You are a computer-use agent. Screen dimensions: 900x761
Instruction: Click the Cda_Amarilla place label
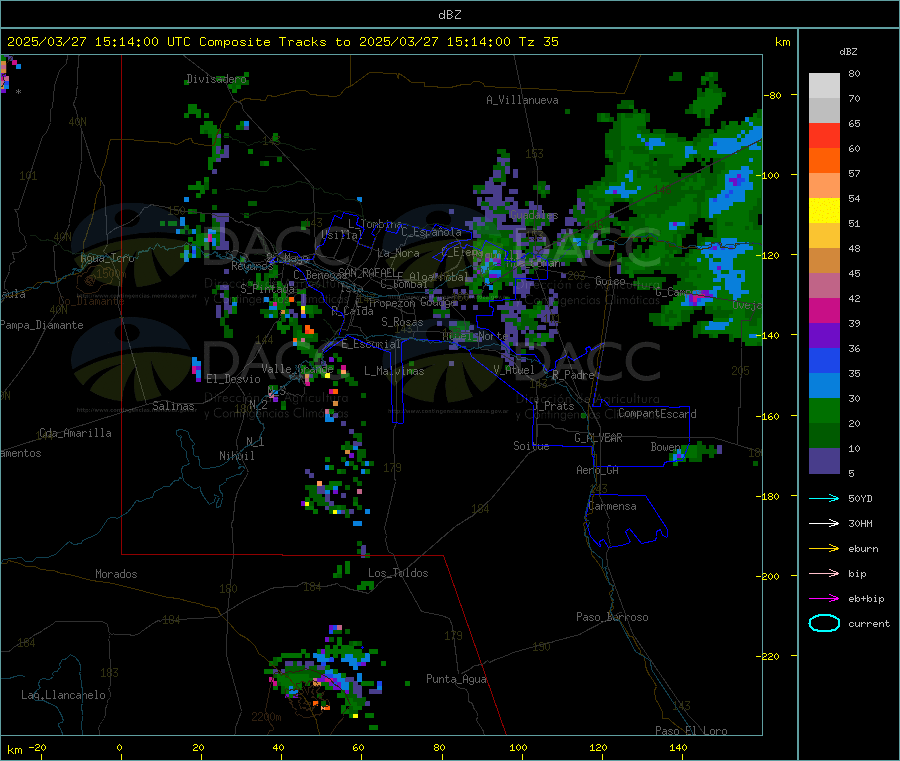pos(75,433)
